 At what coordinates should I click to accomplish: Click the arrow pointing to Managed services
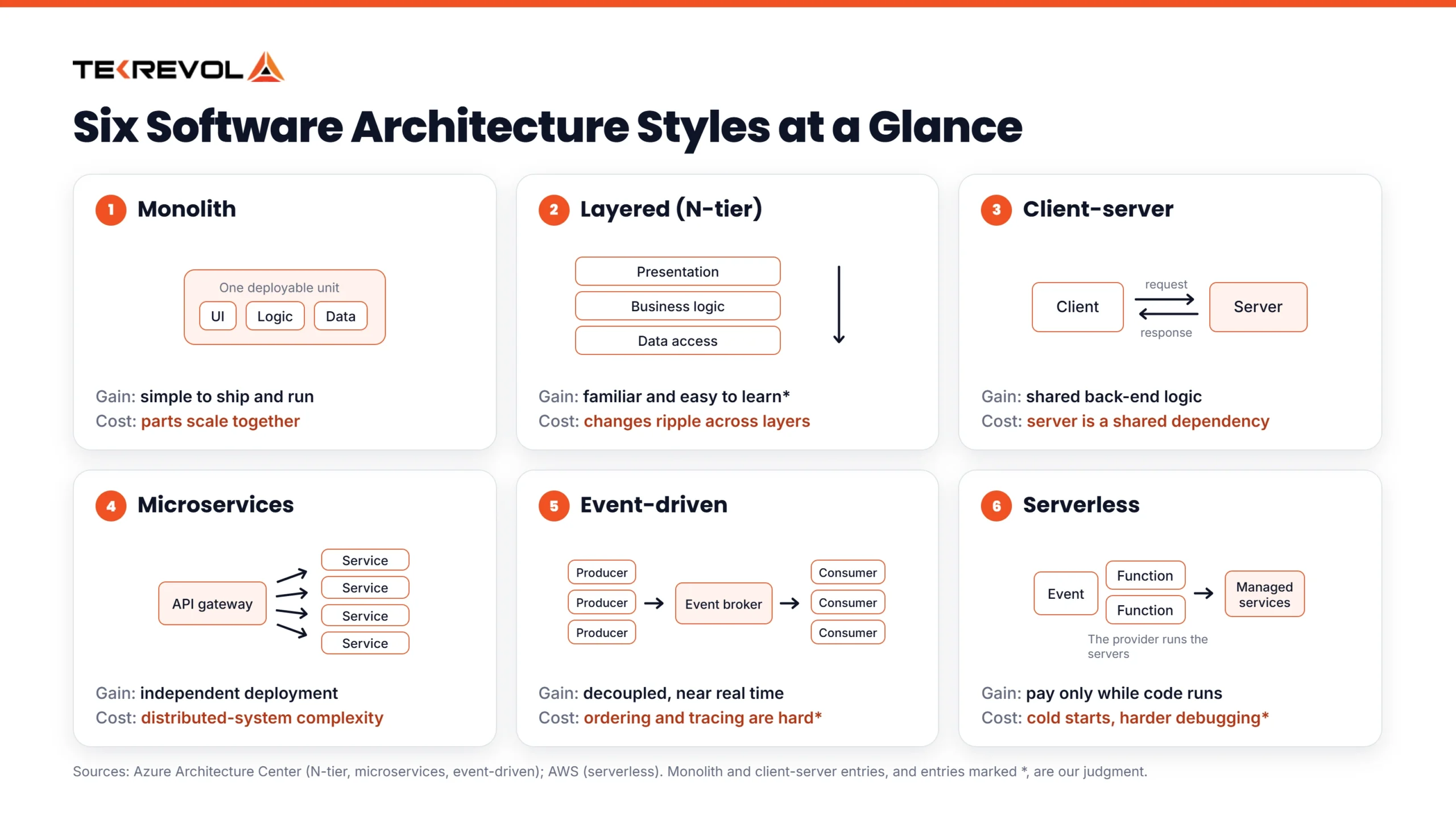coord(1203,593)
